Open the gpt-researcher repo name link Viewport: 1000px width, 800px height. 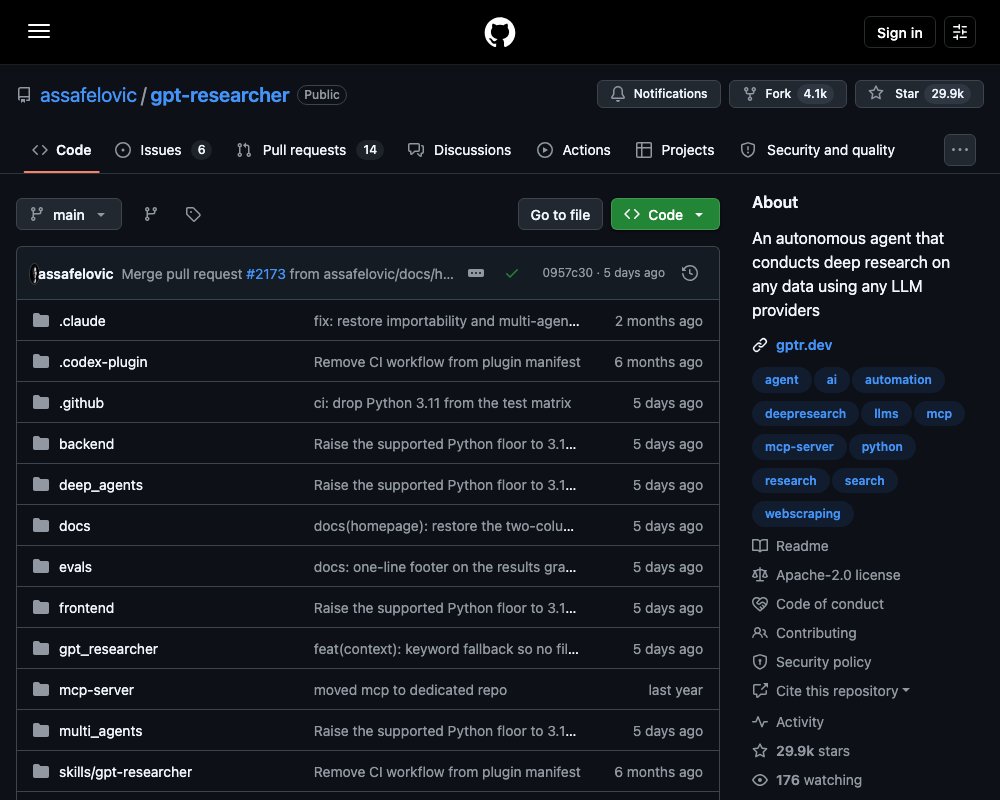[x=219, y=95]
